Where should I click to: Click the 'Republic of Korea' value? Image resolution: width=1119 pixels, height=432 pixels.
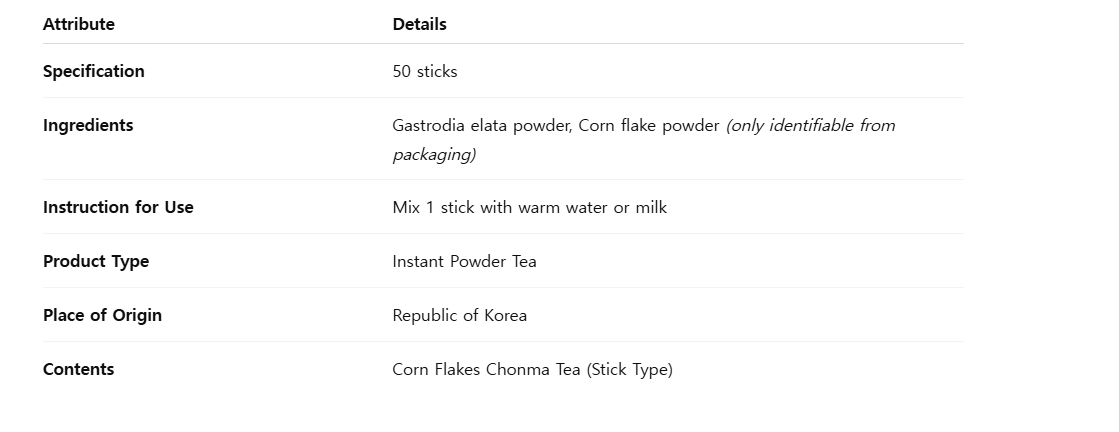(x=459, y=316)
